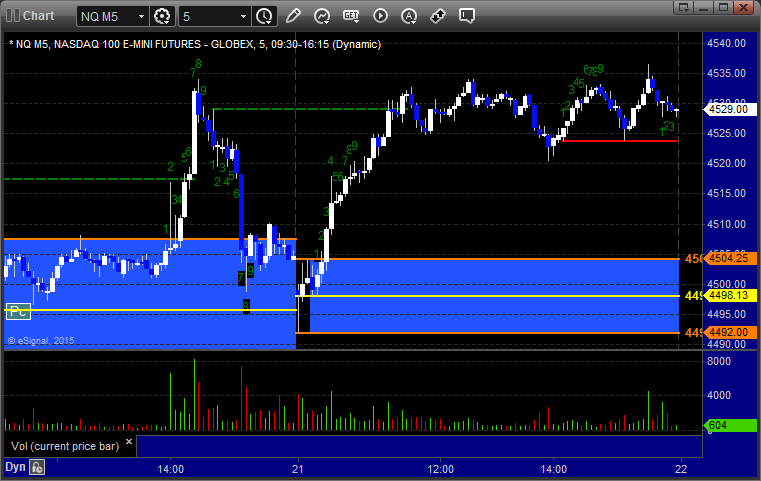
Task: Open the studies chart-line menu
Action: 322,16
